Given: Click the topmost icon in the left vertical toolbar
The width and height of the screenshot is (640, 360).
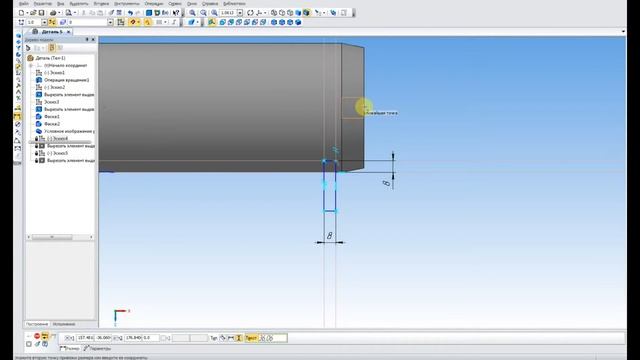Looking at the screenshot, I should (18, 36).
